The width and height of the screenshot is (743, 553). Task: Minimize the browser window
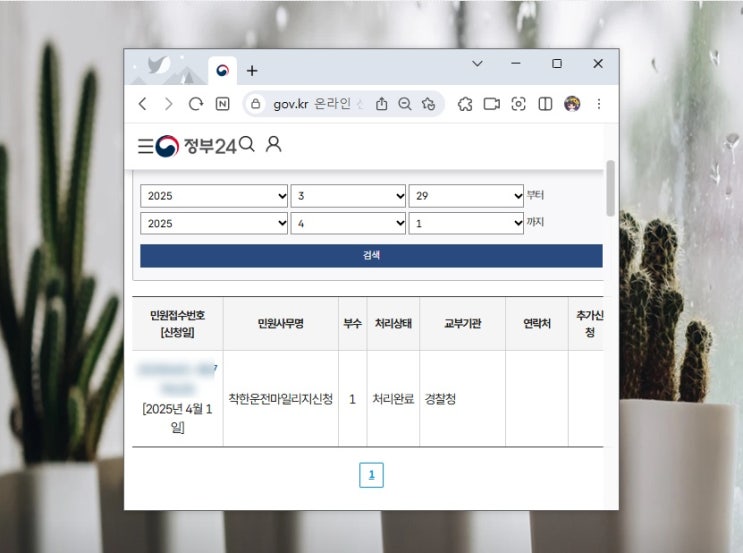516,63
